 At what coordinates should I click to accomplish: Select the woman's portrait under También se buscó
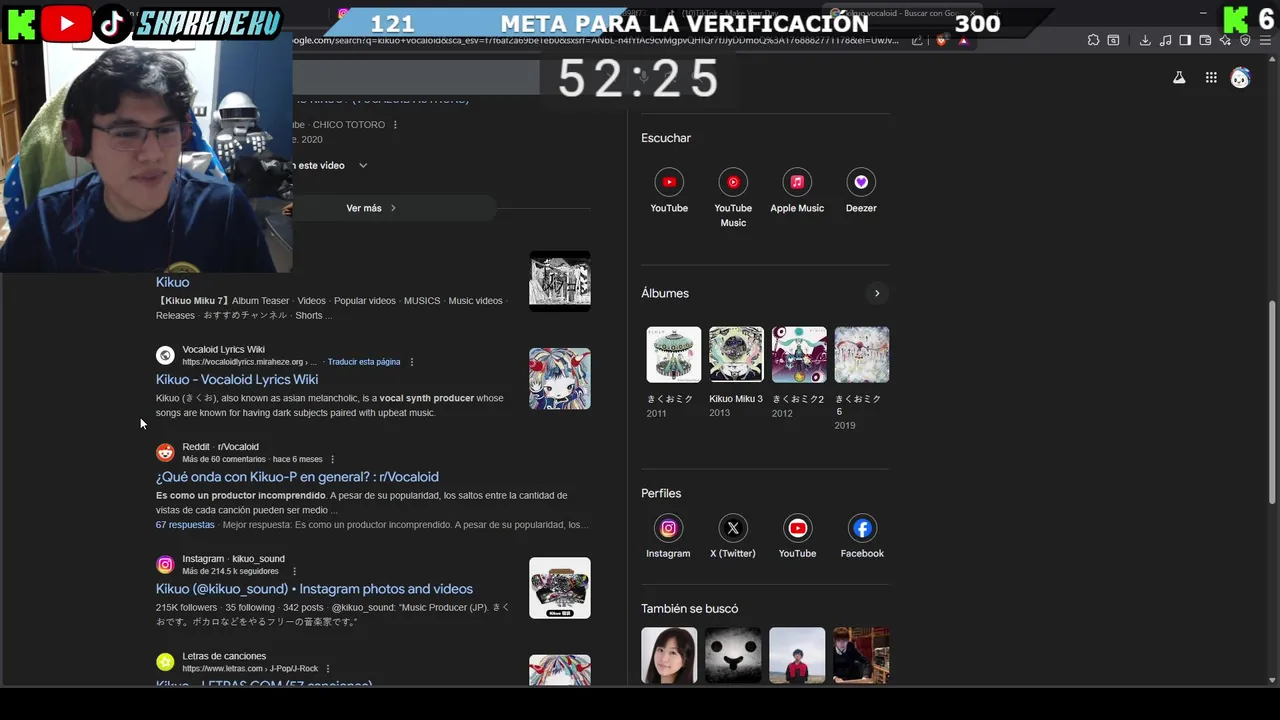pos(669,655)
